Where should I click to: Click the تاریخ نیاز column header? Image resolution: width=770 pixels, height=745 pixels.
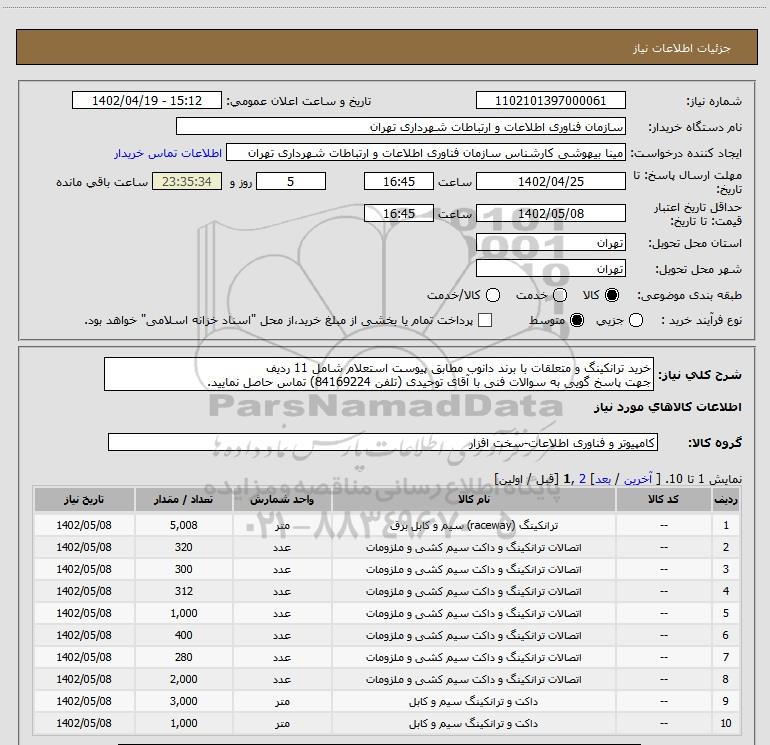(84, 499)
